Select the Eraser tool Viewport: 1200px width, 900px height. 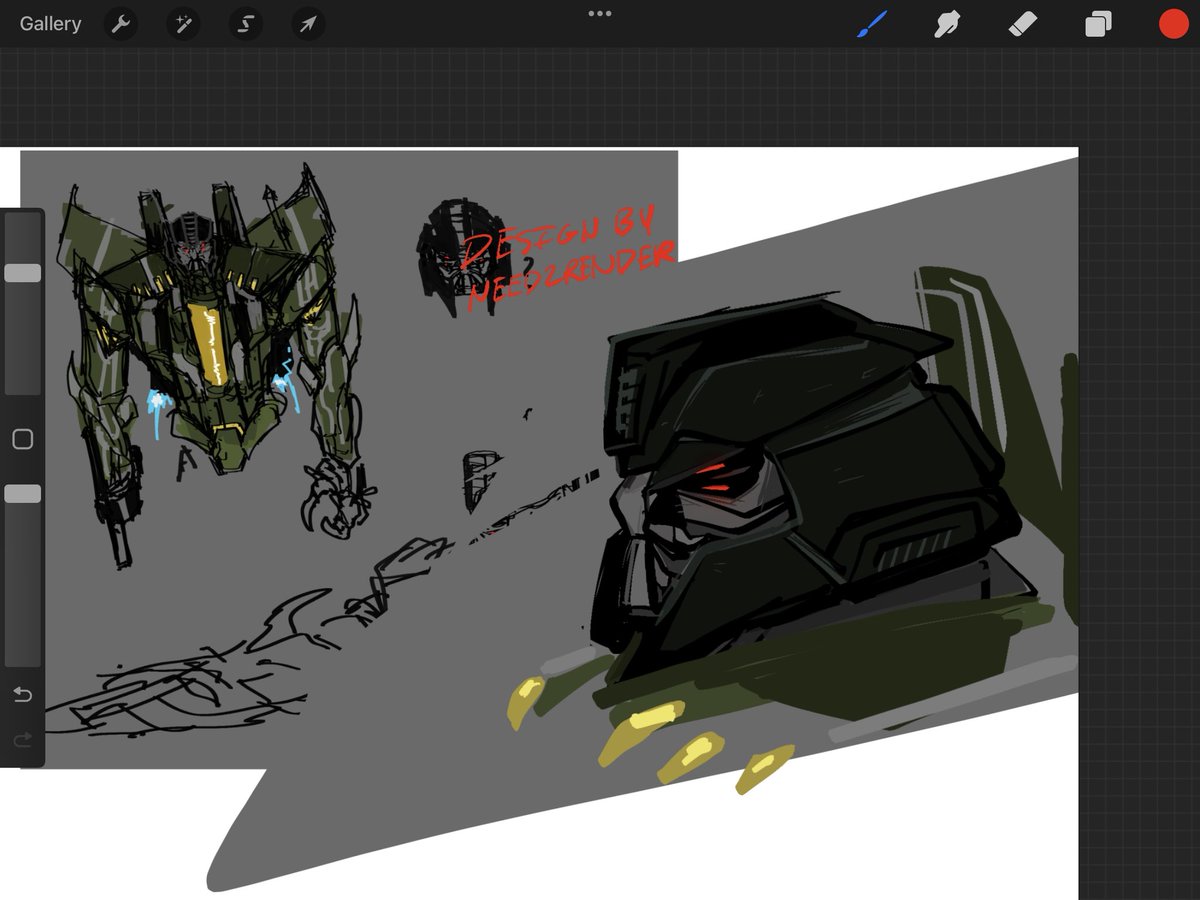pos(1023,23)
